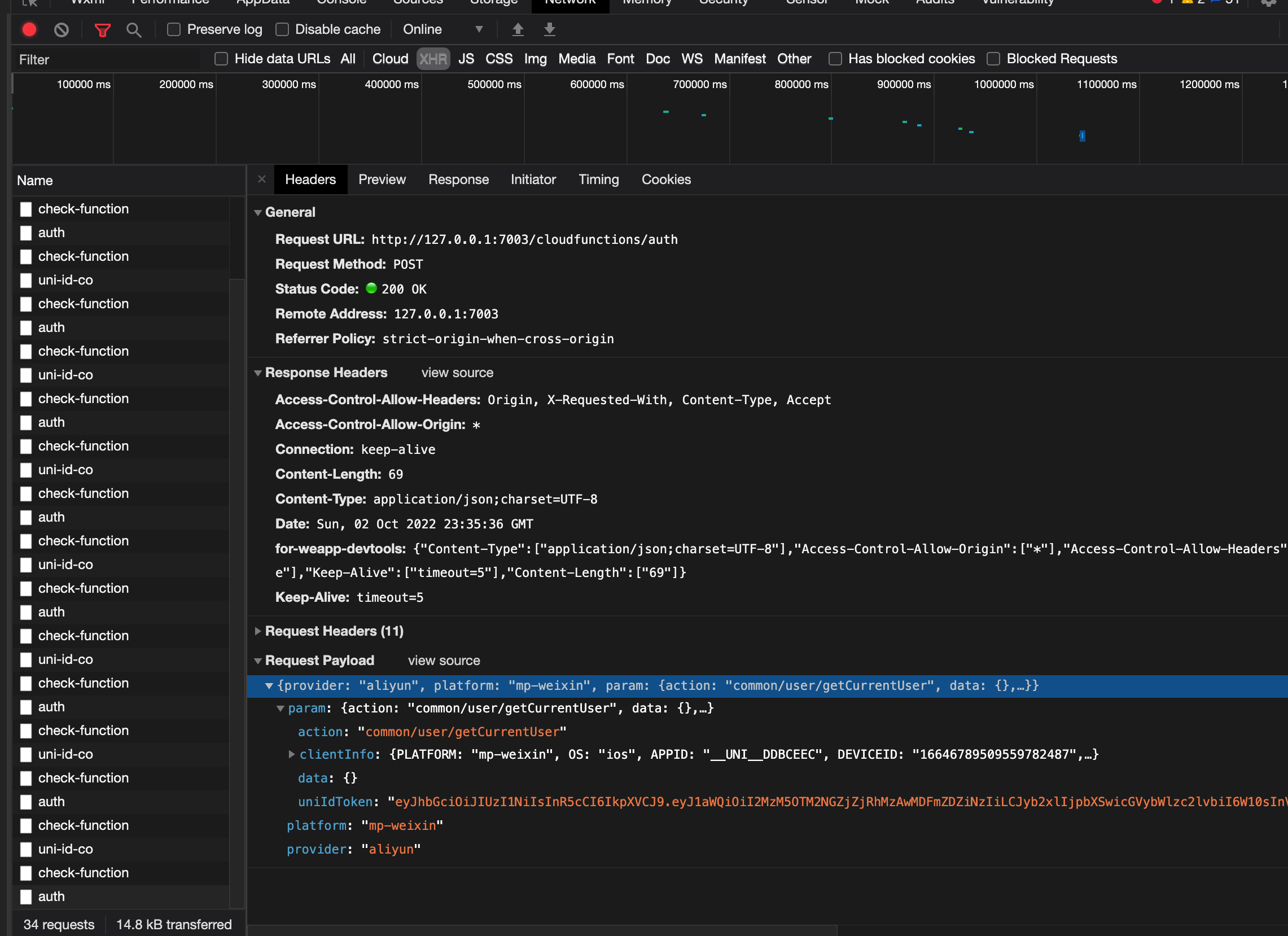The width and height of the screenshot is (1288, 936).
Task: Switch to the Preview tab
Action: (382, 180)
